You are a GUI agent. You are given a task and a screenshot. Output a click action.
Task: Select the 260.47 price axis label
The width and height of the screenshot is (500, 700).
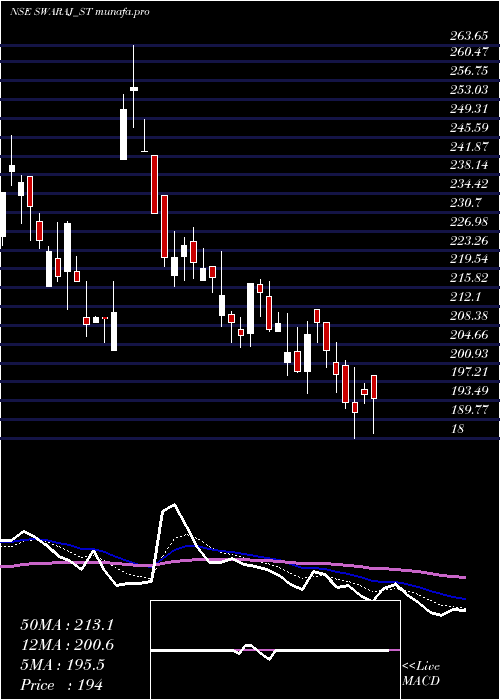[469, 52]
